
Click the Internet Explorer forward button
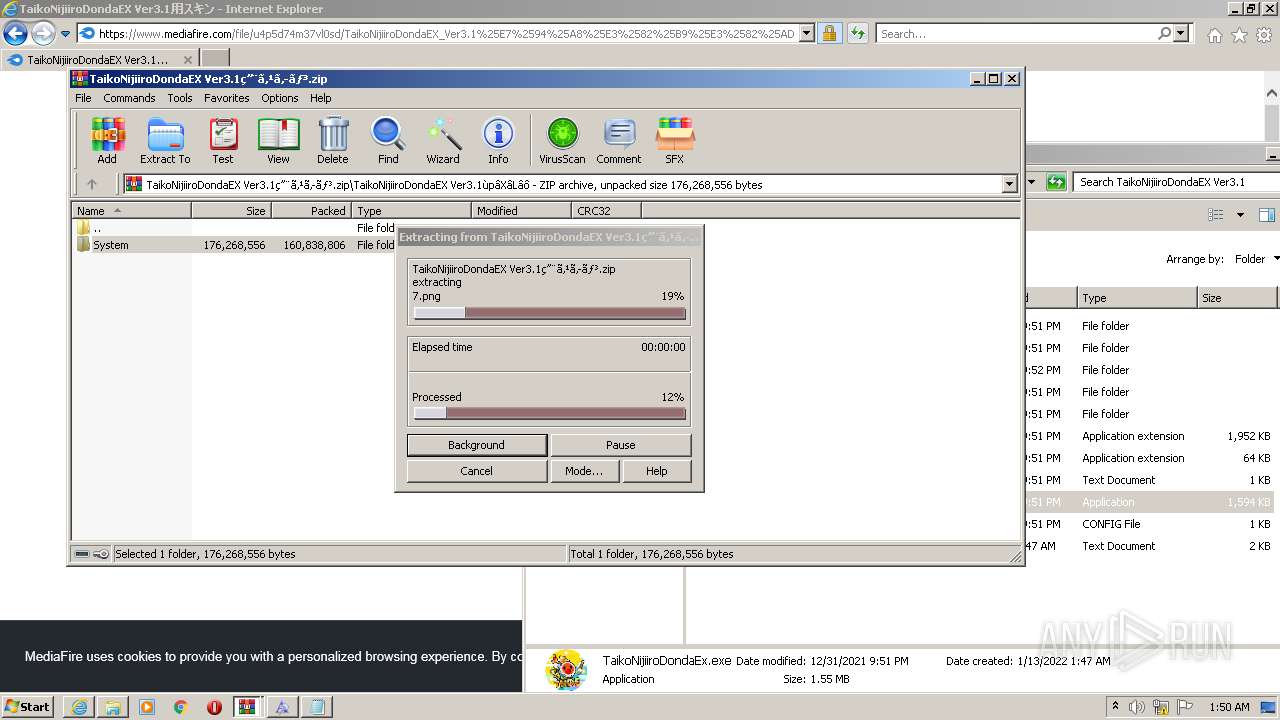[43, 33]
